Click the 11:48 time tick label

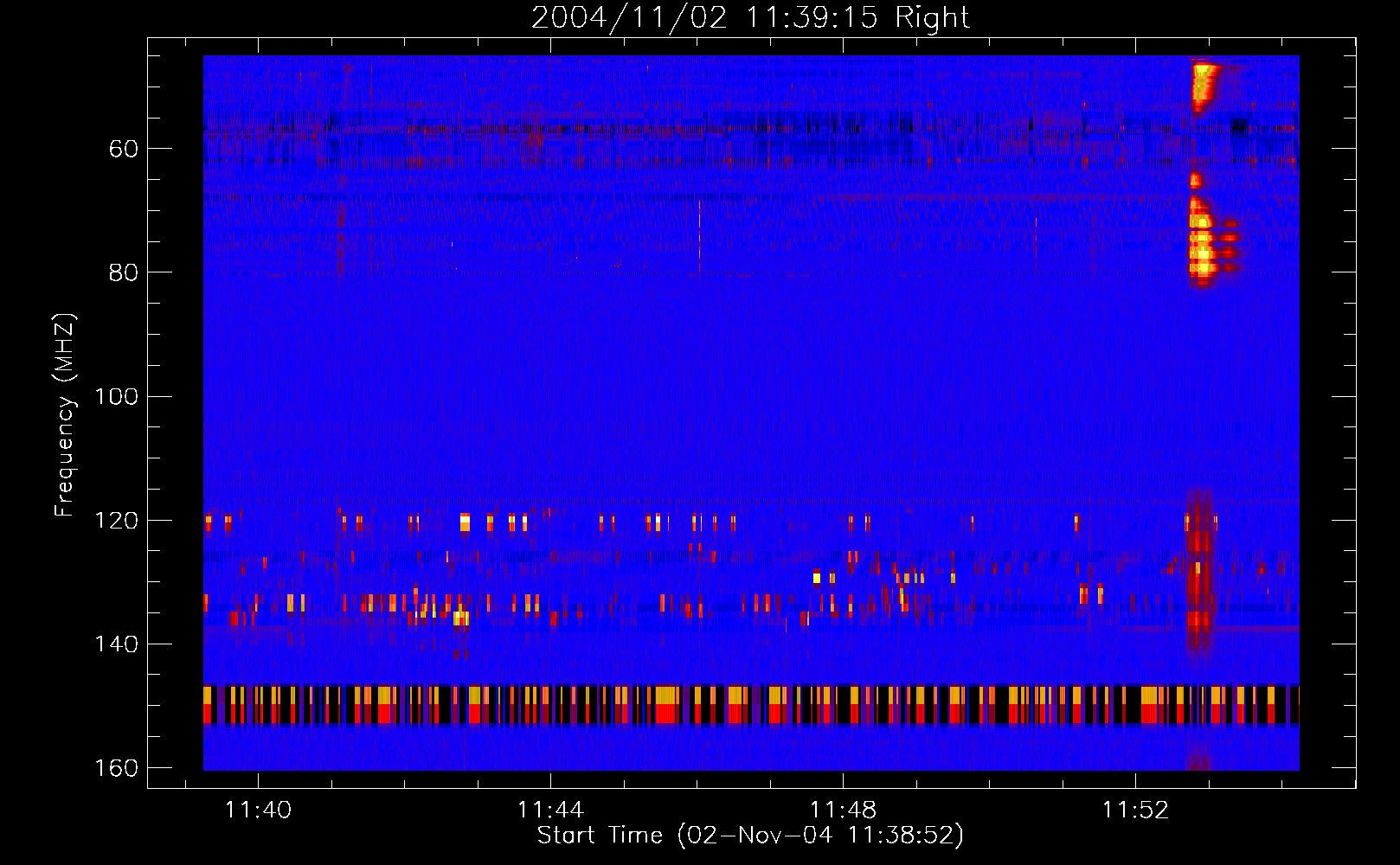coord(843,811)
